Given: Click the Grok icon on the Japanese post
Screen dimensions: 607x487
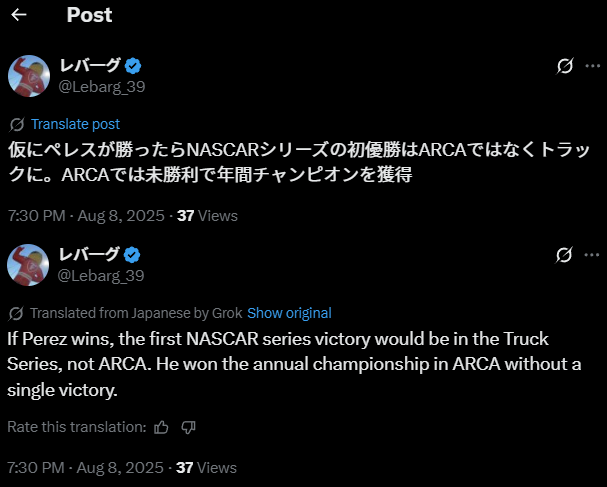Looking at the screenshot, I should (565, 66).
